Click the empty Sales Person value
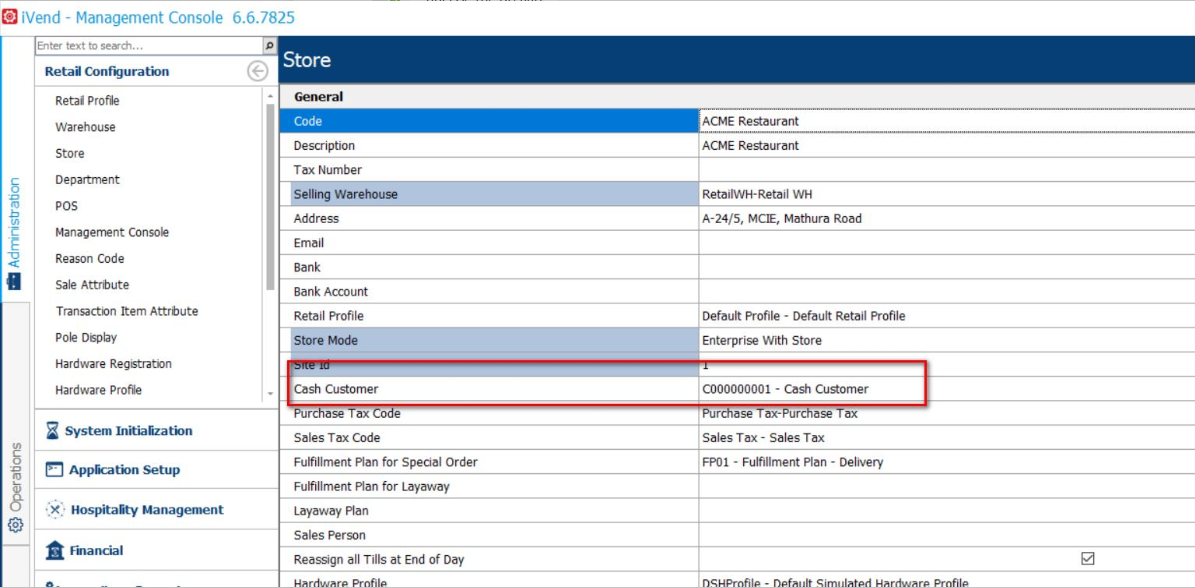1195x588 pixels. [x=947, y=535]
